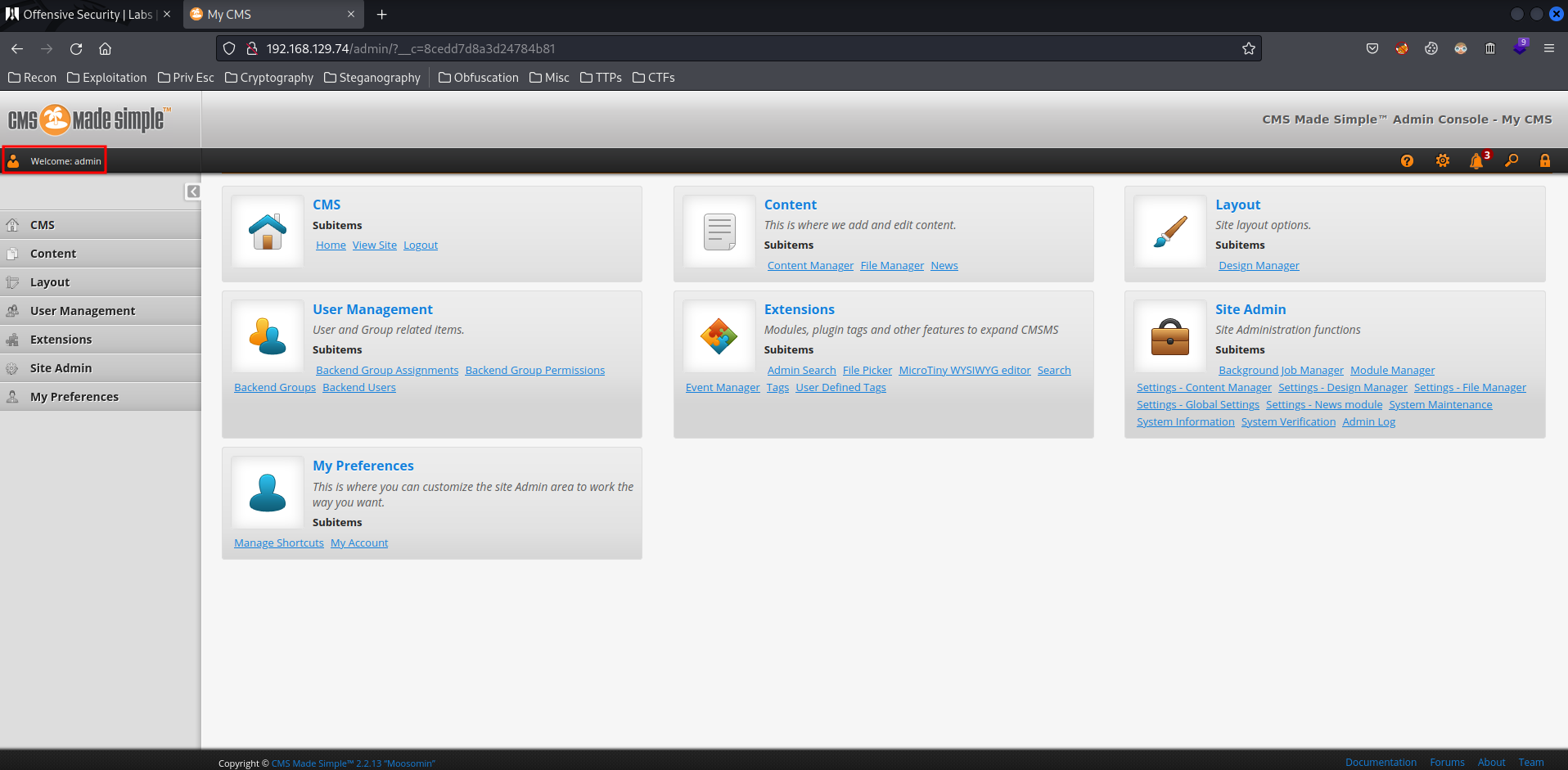This screenshot has height=770, width=1568.
Task: Reload the page with the refresh button
Action: [76, 49]
